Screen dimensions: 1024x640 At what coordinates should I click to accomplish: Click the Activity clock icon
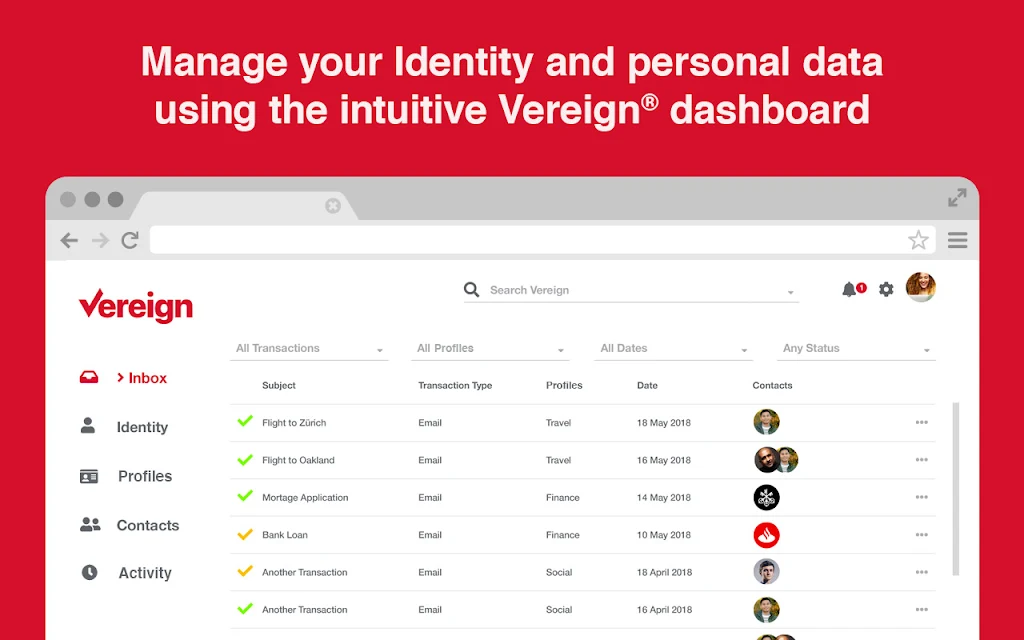pyautogui.click(x=89, y=573)
